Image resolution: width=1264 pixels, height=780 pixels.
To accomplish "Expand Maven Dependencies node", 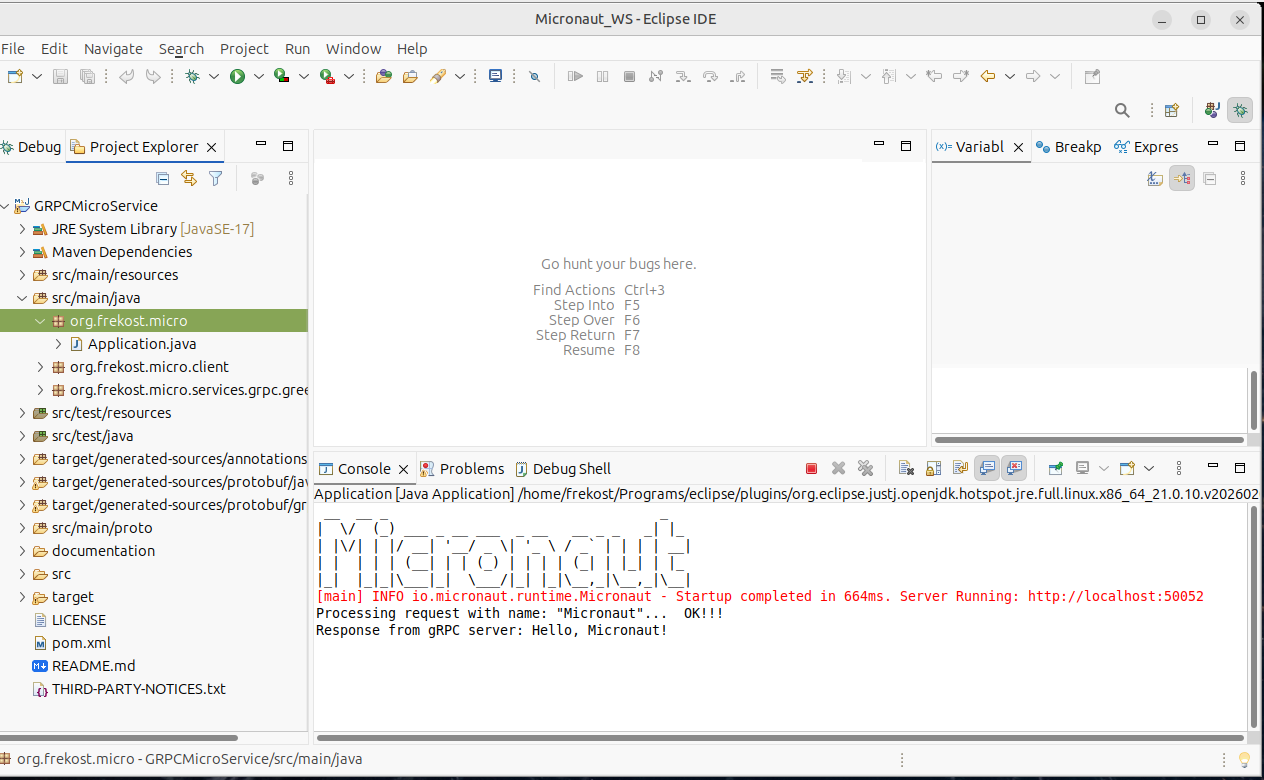I will (x=22, y=252).
